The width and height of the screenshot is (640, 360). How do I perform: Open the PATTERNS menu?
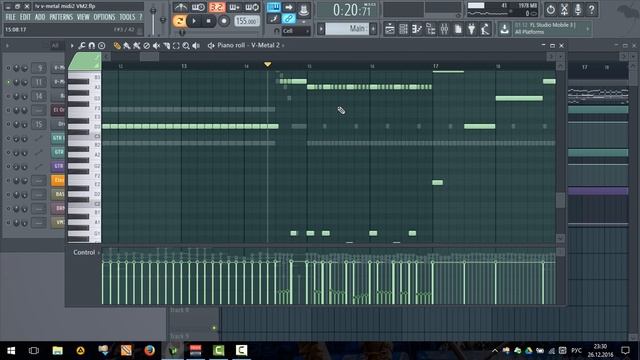[x=61, y=17]
